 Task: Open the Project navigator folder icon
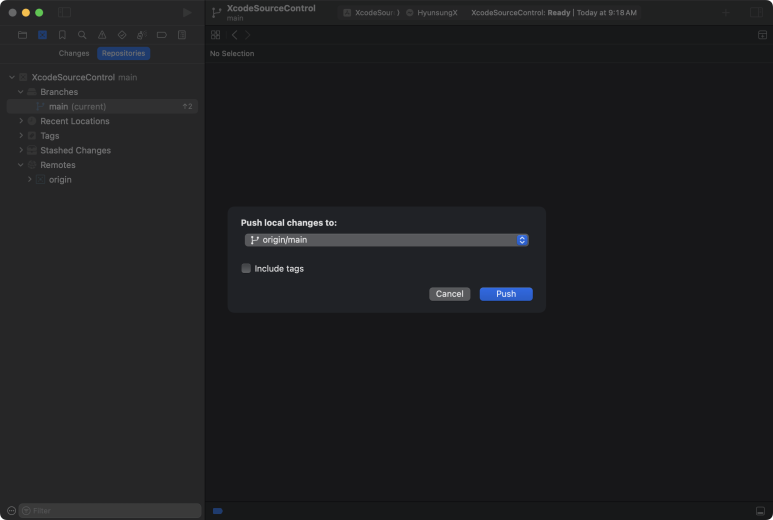click(22, 35)
